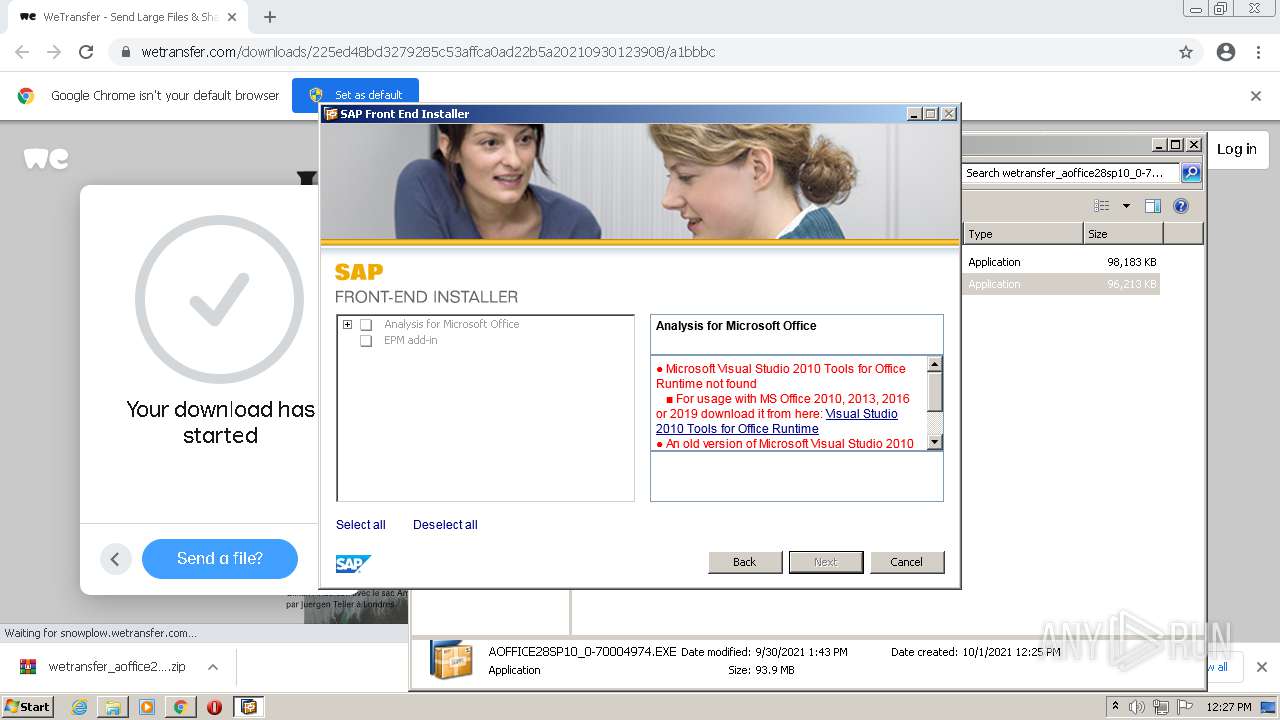Image resolution: width=1280 pixels, height=720 pixels.
Task: Select EPM add-in tree label
Action: (x=411, y=341)
